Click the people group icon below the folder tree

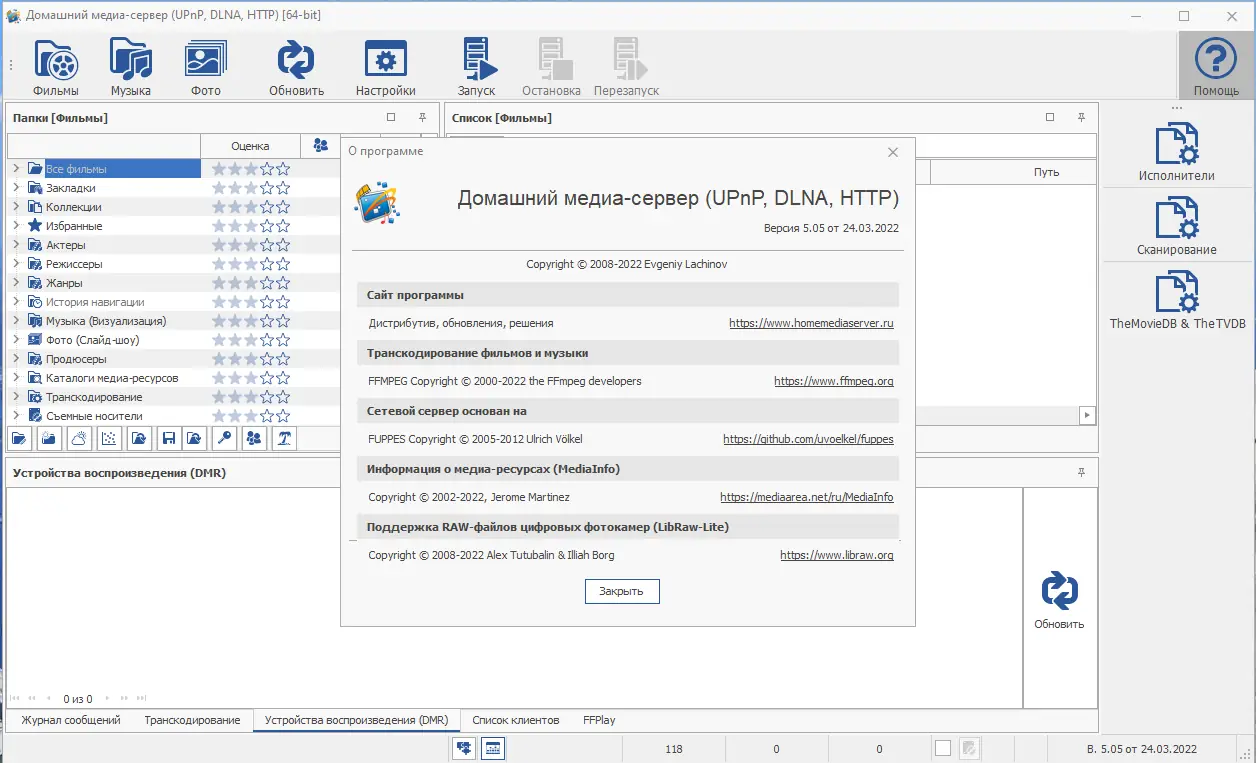(254, 437)
